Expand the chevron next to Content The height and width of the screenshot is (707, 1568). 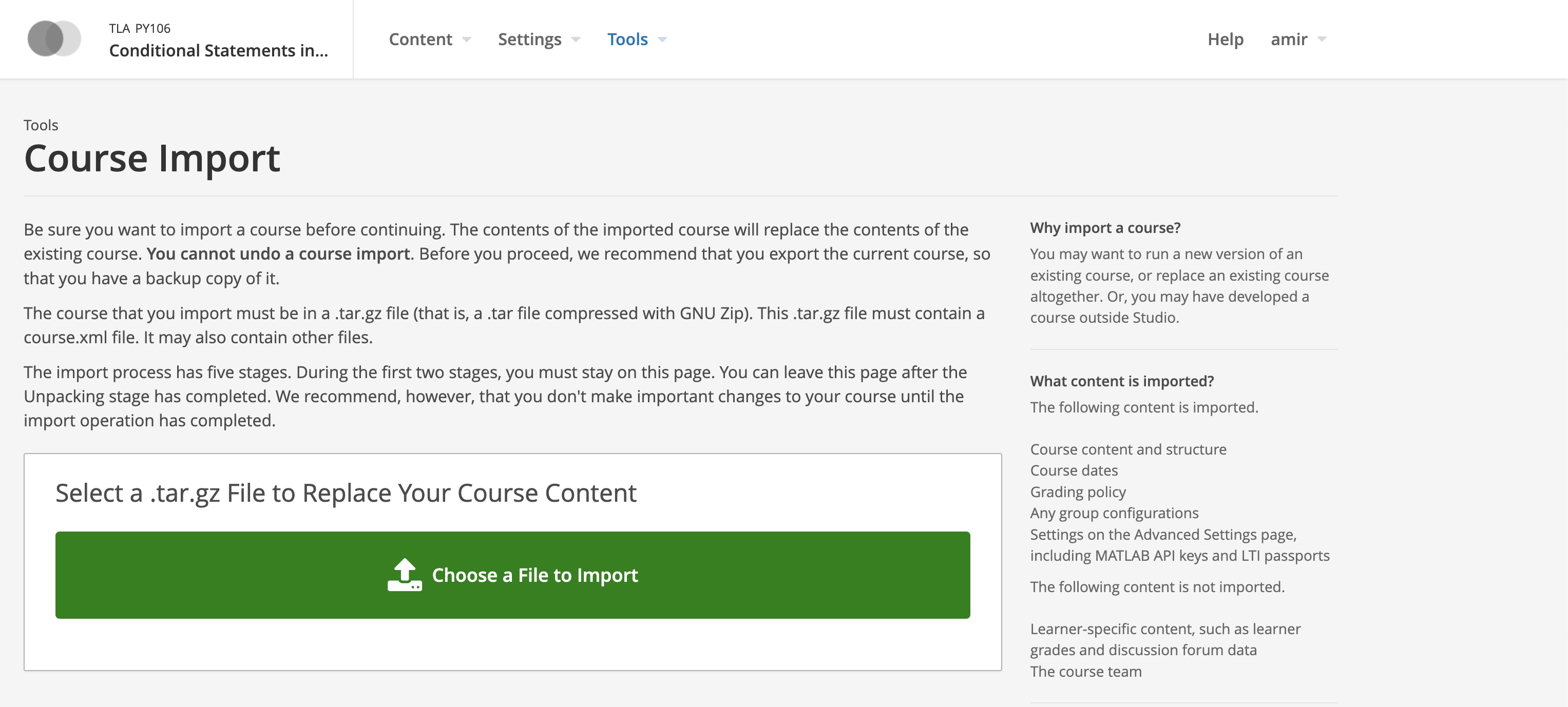(x=466, y=40)
